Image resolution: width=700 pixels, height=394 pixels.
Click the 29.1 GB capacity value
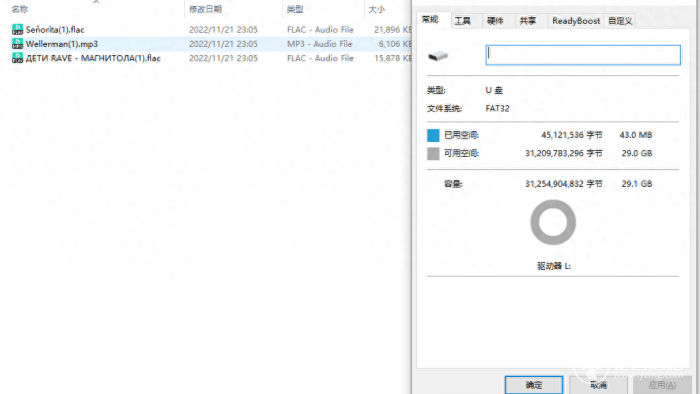[x=637, y=184]
